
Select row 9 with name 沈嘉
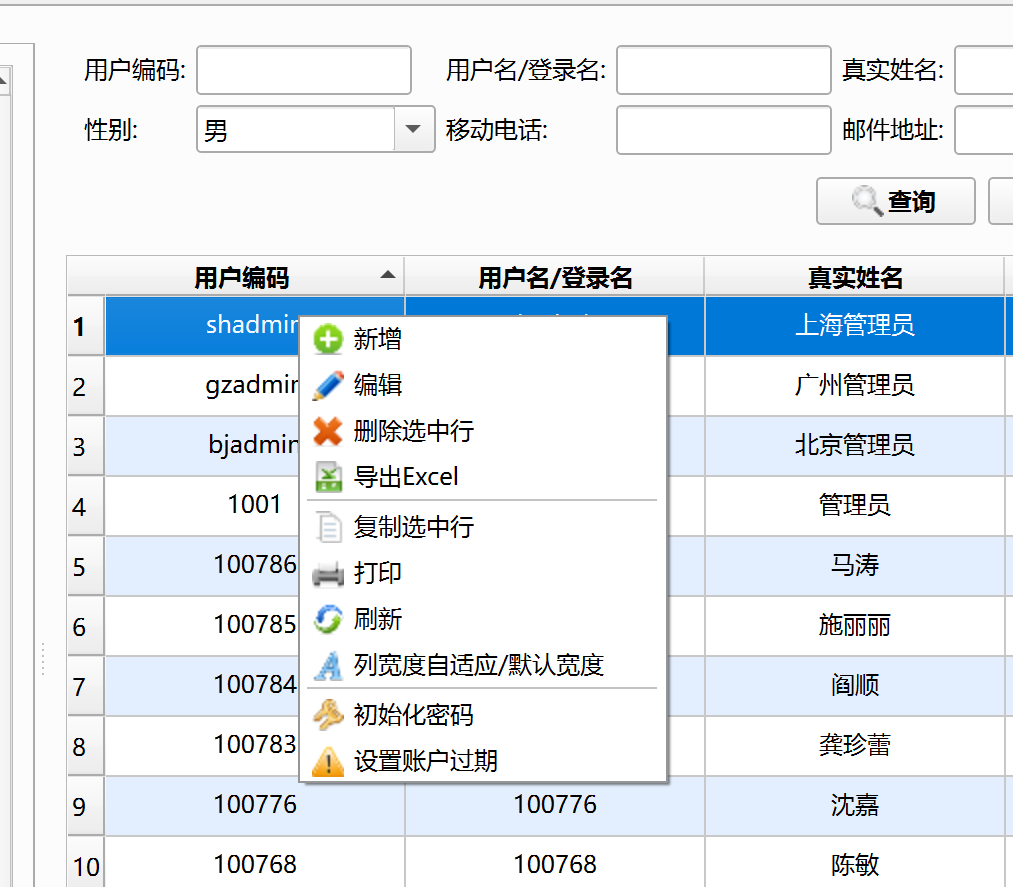pyautogui.click(x=854, y=805)
